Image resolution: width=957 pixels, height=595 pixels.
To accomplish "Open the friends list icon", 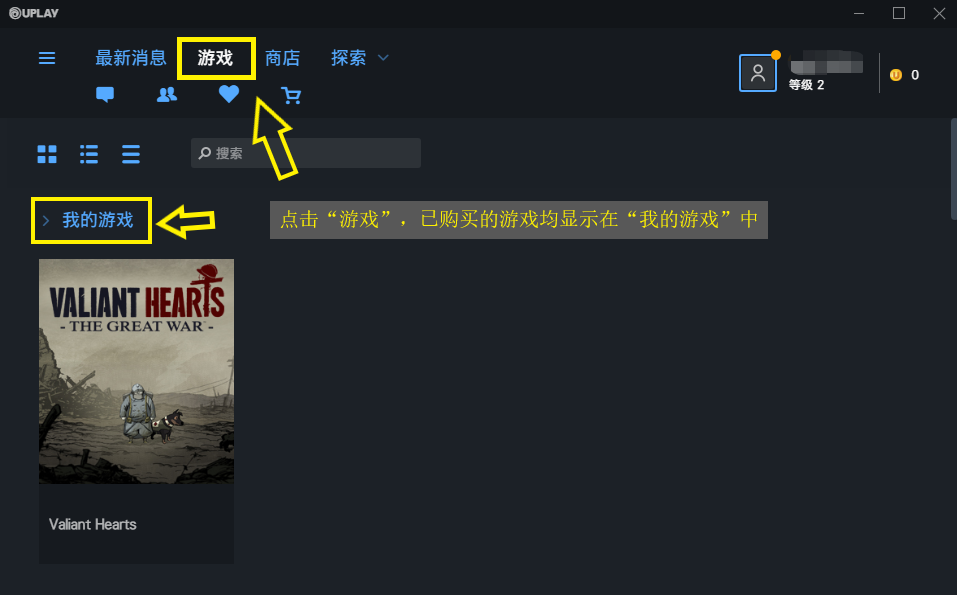I will pos(167,95).
